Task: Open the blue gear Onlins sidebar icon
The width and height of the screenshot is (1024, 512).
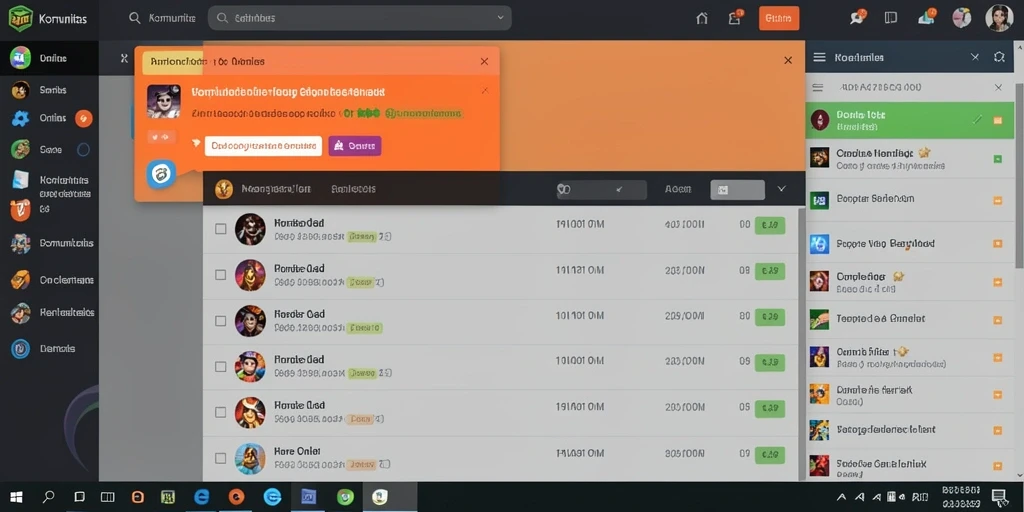Action: [x=20, y=118]
